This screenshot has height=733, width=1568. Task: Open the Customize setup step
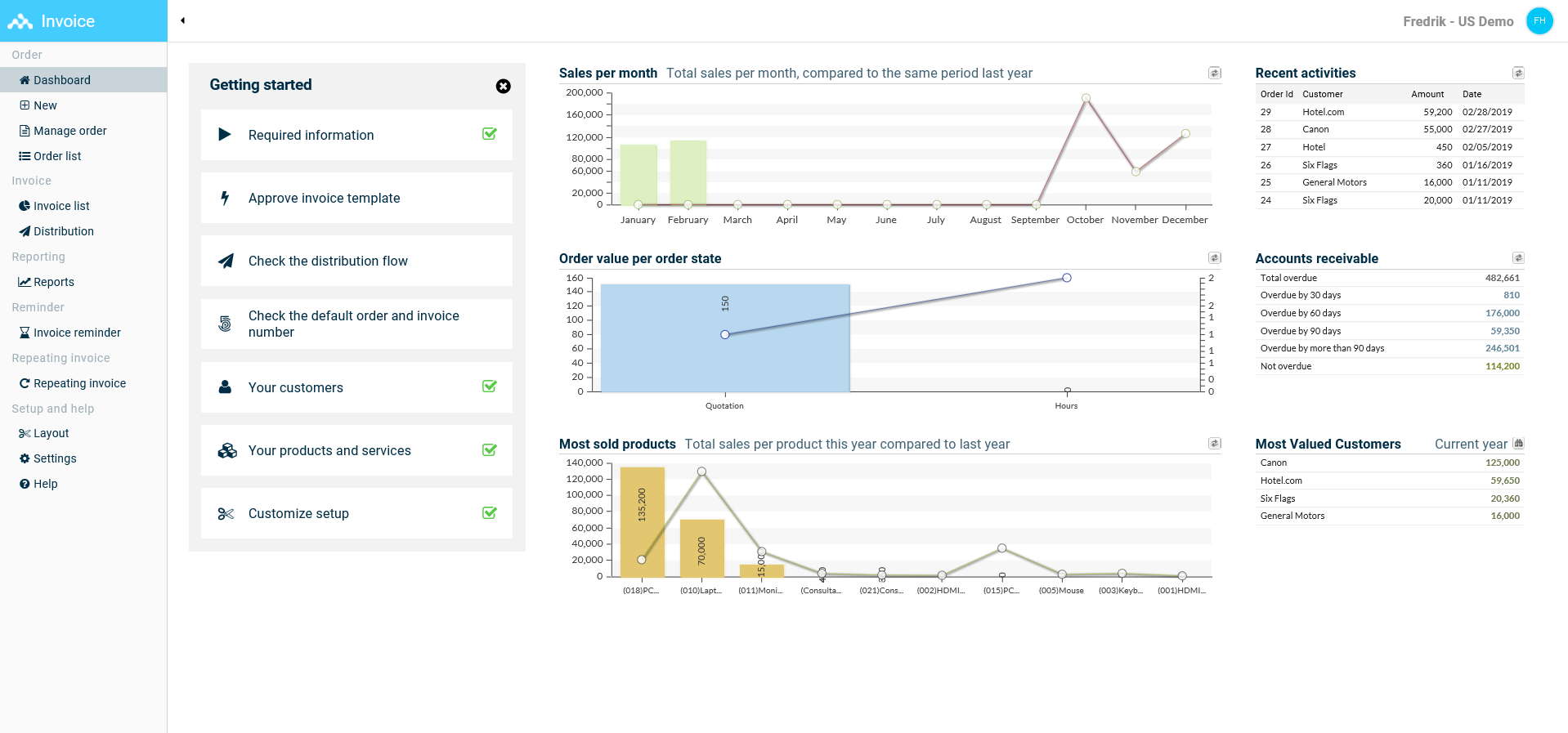pos(356,513)
